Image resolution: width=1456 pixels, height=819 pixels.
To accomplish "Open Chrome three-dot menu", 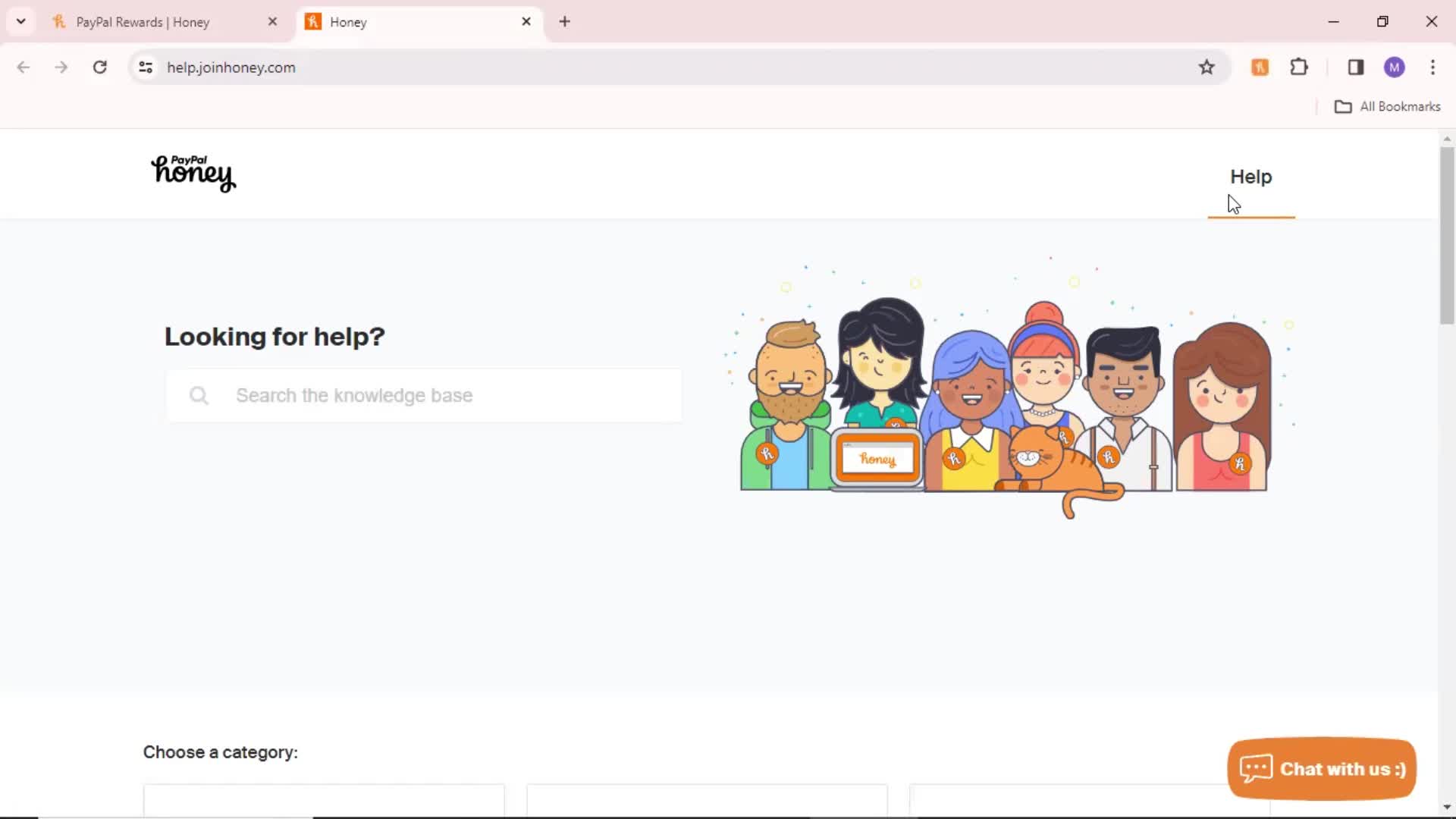I will 1432,67.
